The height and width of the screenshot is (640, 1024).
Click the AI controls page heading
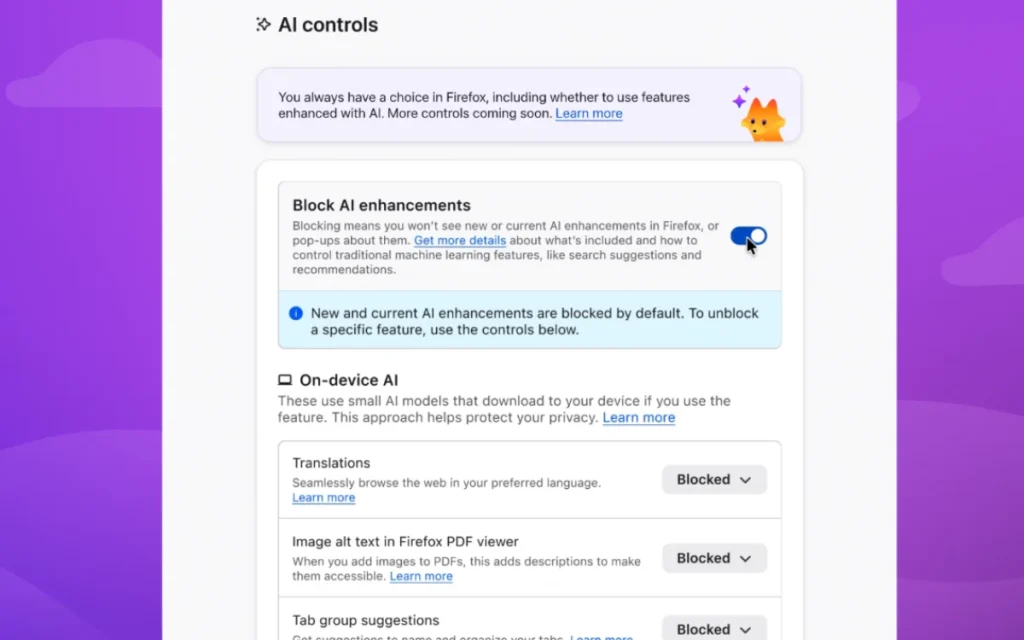point(327,24)
